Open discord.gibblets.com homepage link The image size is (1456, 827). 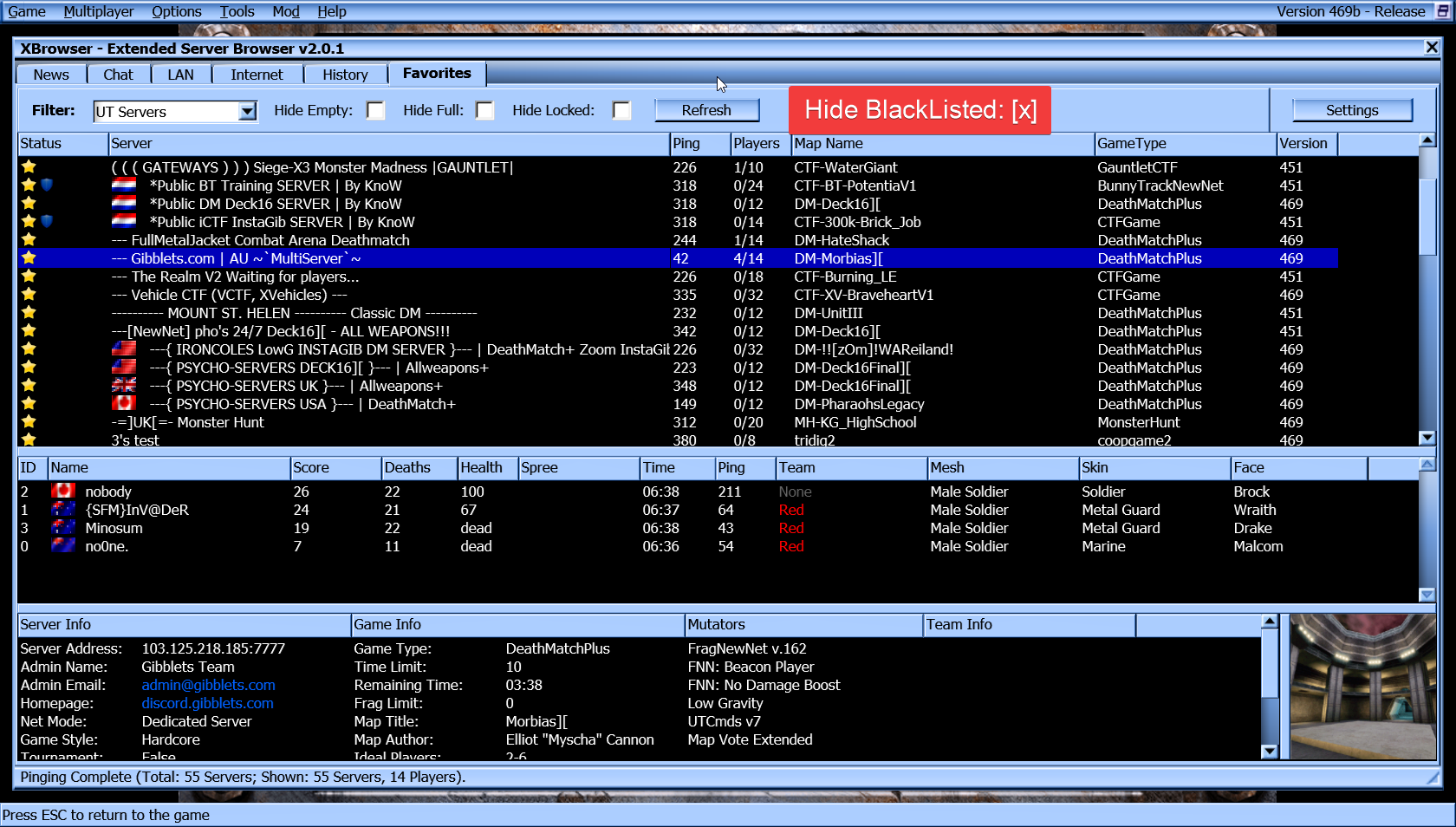(207, 703)
